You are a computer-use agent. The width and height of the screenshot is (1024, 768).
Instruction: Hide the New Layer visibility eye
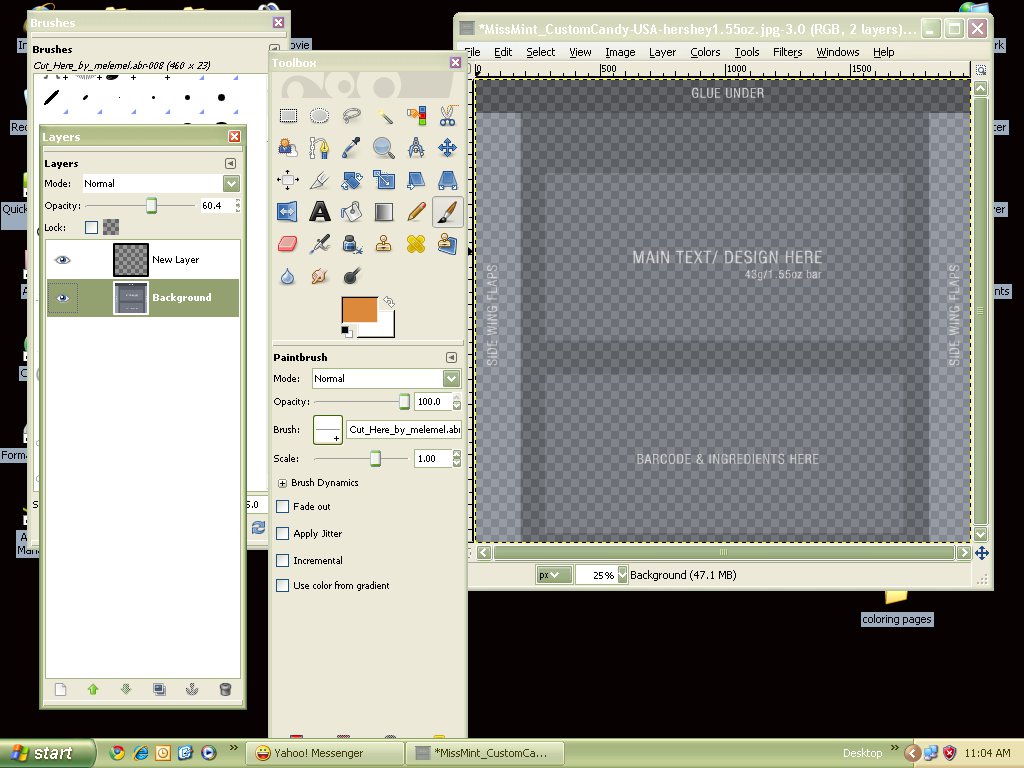point(63,259)
